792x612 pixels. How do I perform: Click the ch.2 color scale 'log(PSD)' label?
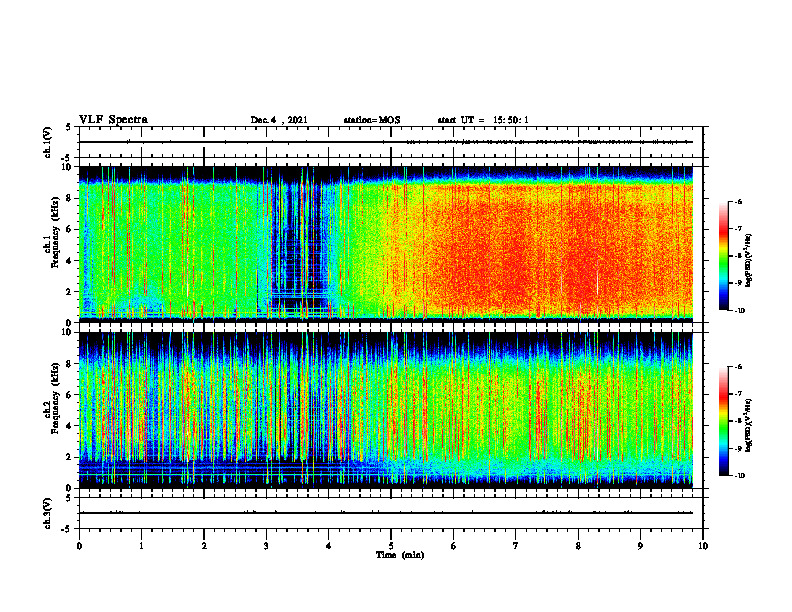(749, 425)
